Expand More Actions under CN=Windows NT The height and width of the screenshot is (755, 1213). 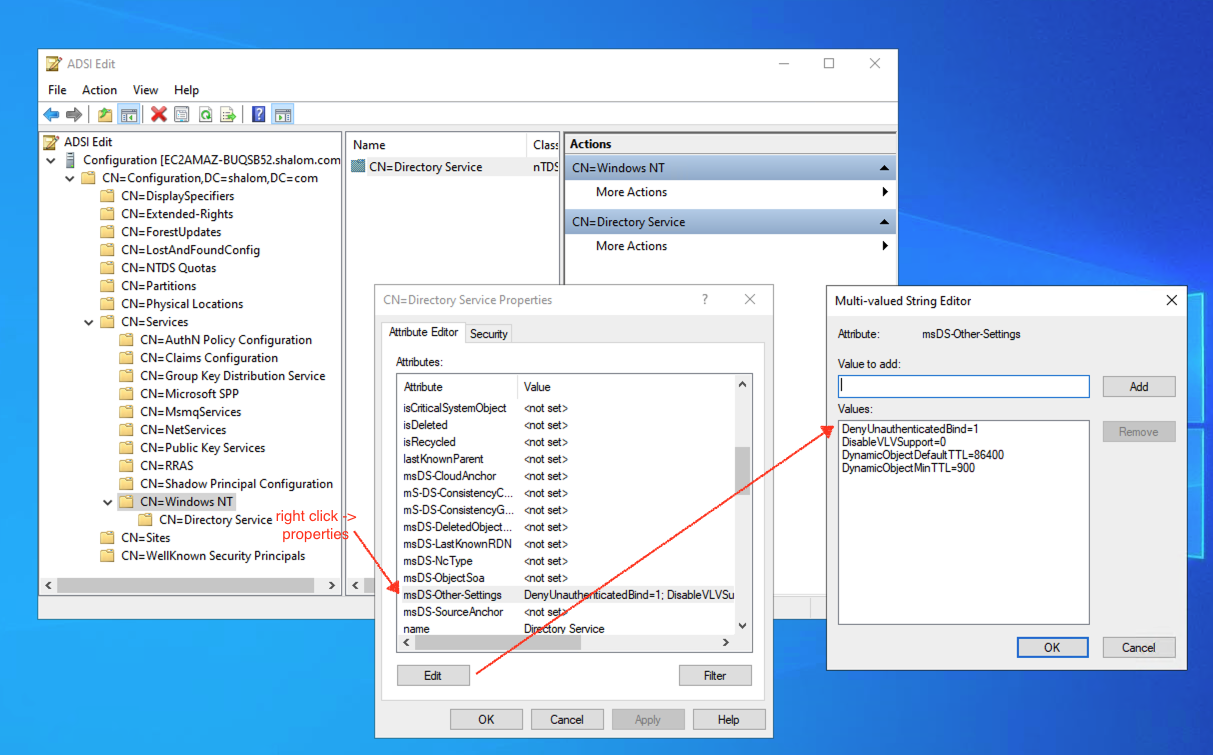pyautogui.click(x=631, y=192)
